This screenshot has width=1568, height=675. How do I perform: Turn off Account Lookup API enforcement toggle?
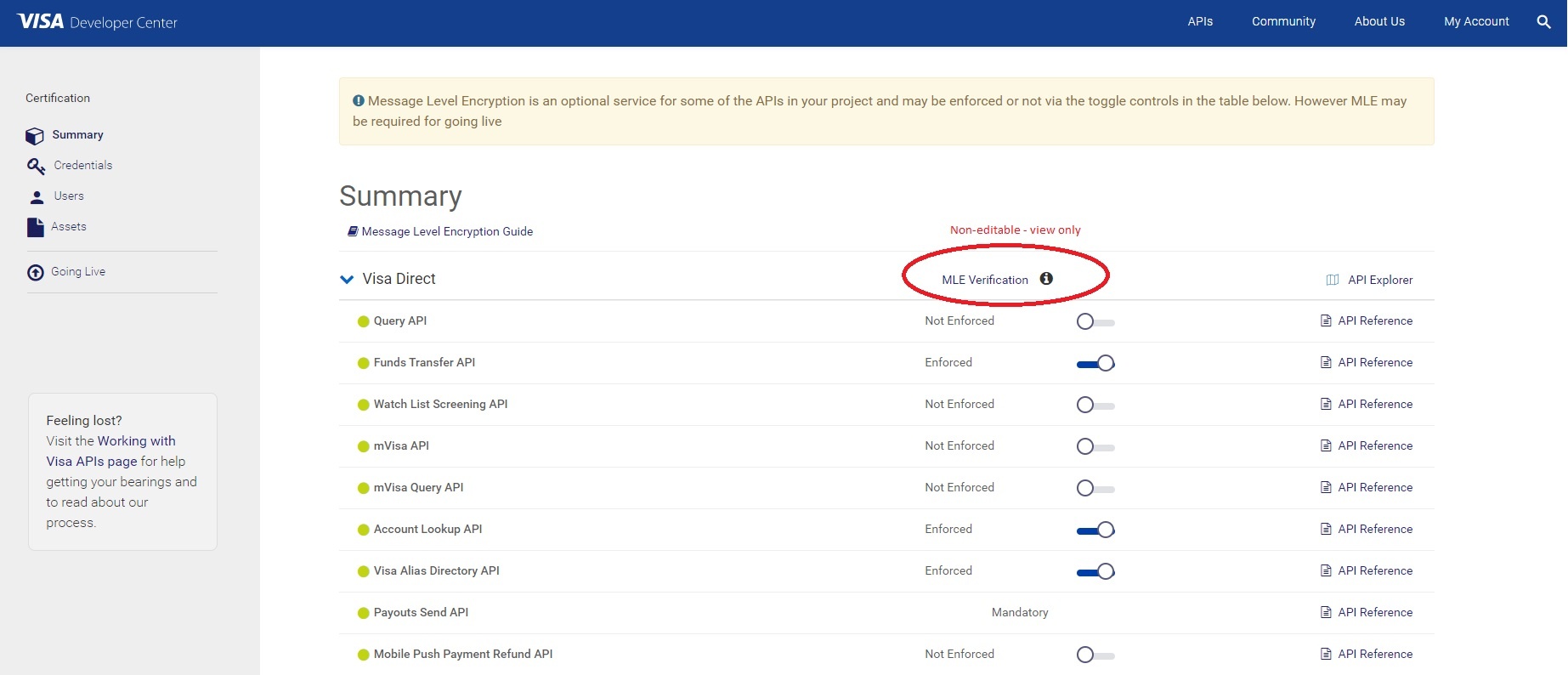click(1095, 530)
